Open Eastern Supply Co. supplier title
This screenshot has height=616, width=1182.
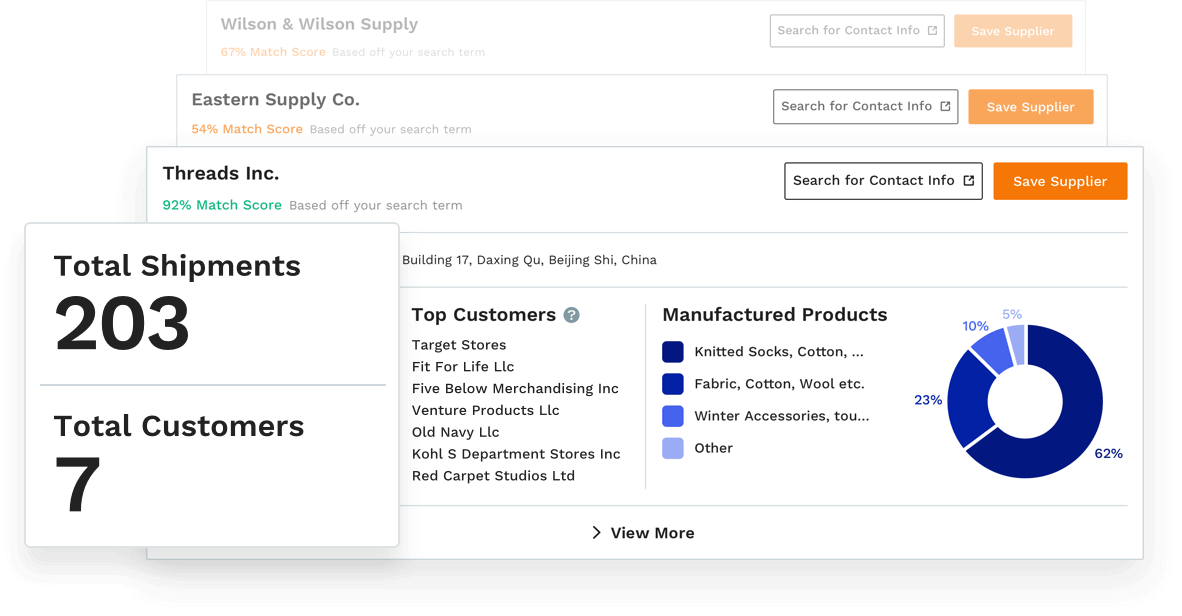[x=275, y=100]
